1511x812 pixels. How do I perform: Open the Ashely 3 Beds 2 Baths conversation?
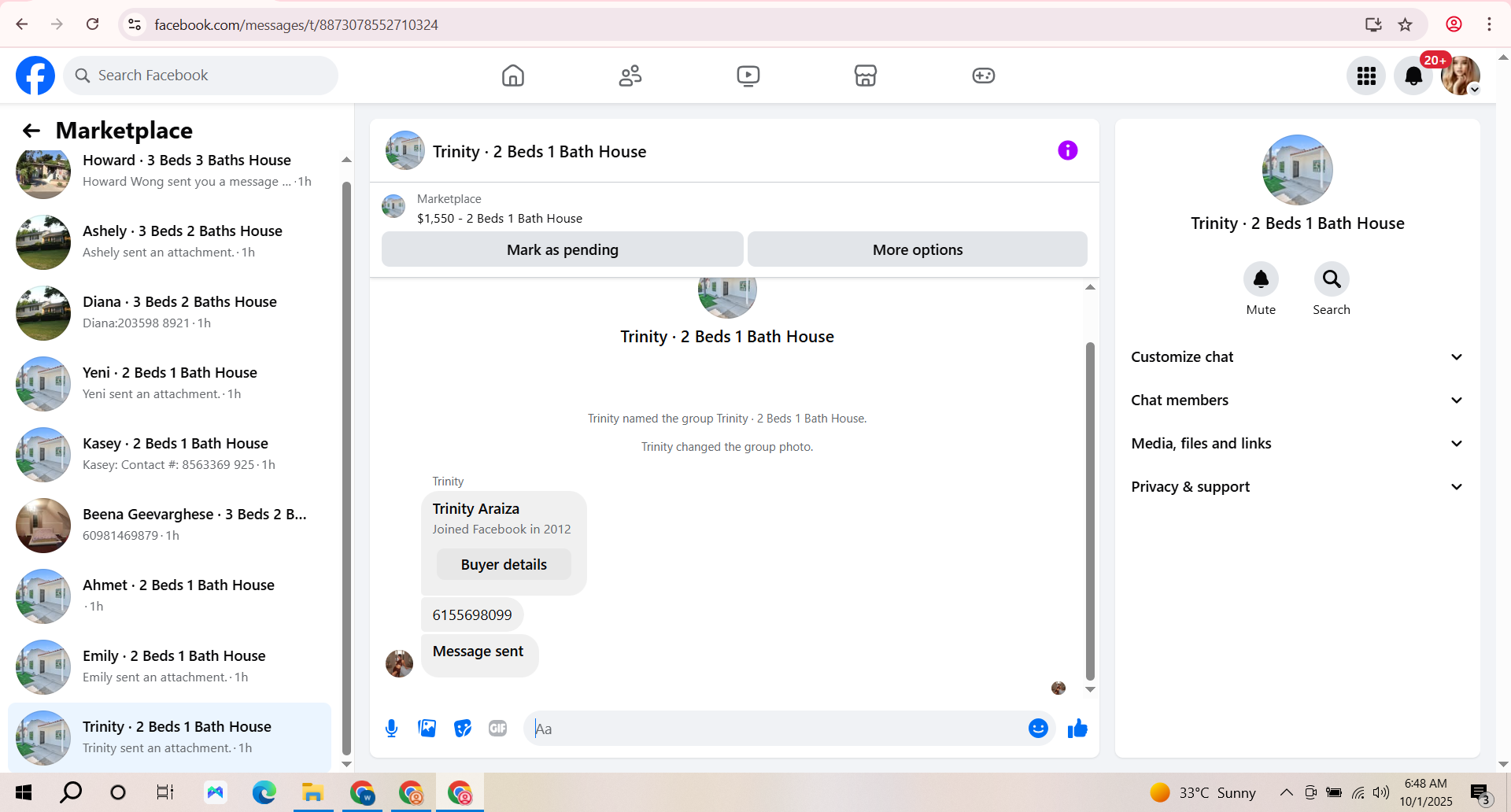pyautogui.click(x=169, y=242)
